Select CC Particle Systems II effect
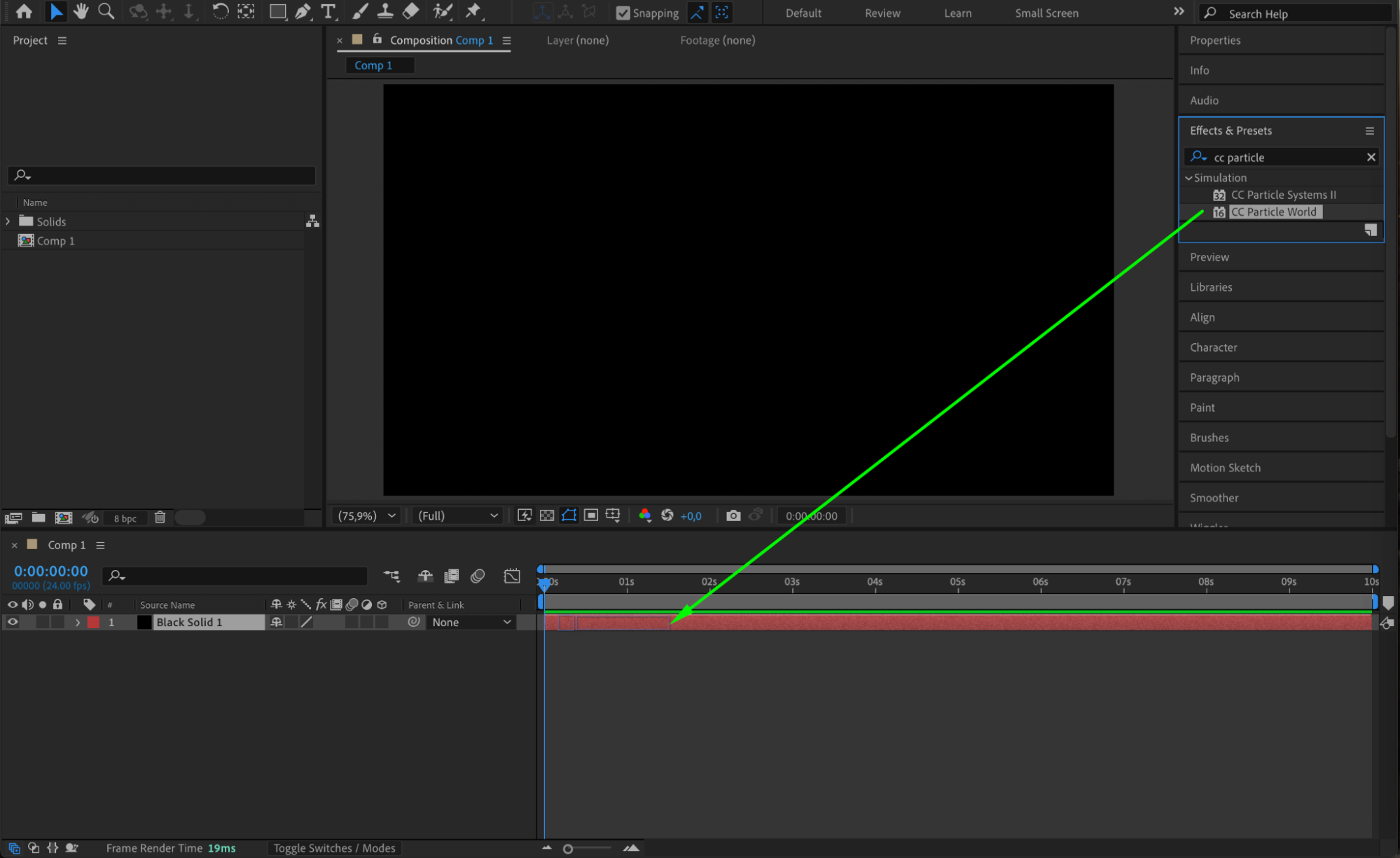The width and height of the screenshot is (1400, 858). pos(1282,195)
